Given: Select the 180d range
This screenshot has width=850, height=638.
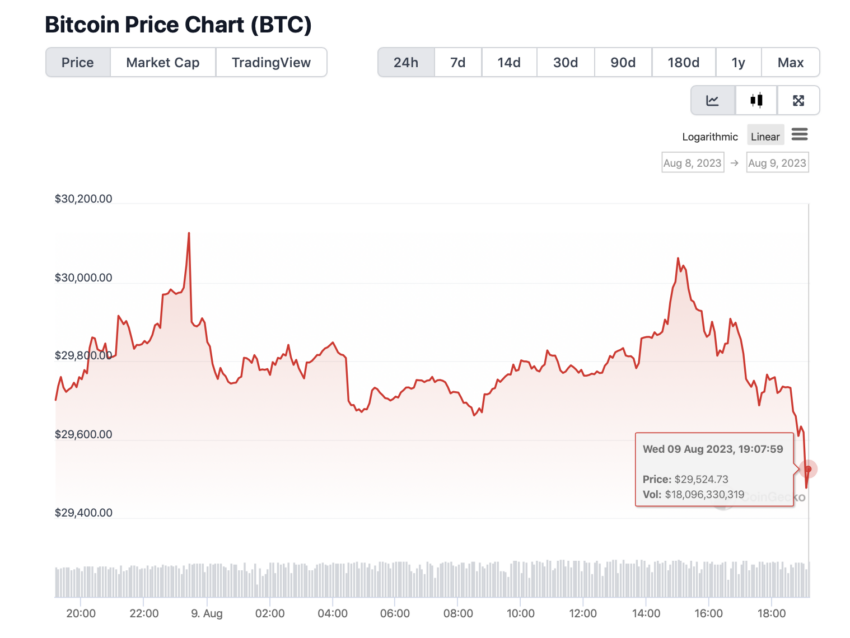Looking at the screenshot, I should coord(684,62).
